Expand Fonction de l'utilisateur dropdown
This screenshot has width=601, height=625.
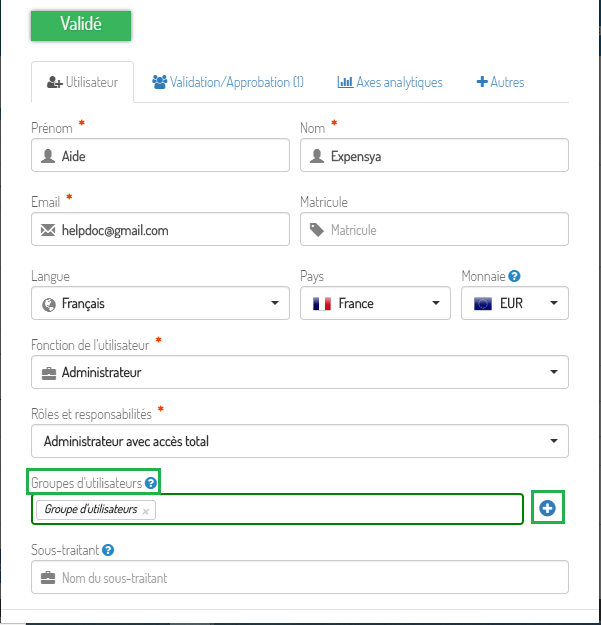click(x=300, y=372)
